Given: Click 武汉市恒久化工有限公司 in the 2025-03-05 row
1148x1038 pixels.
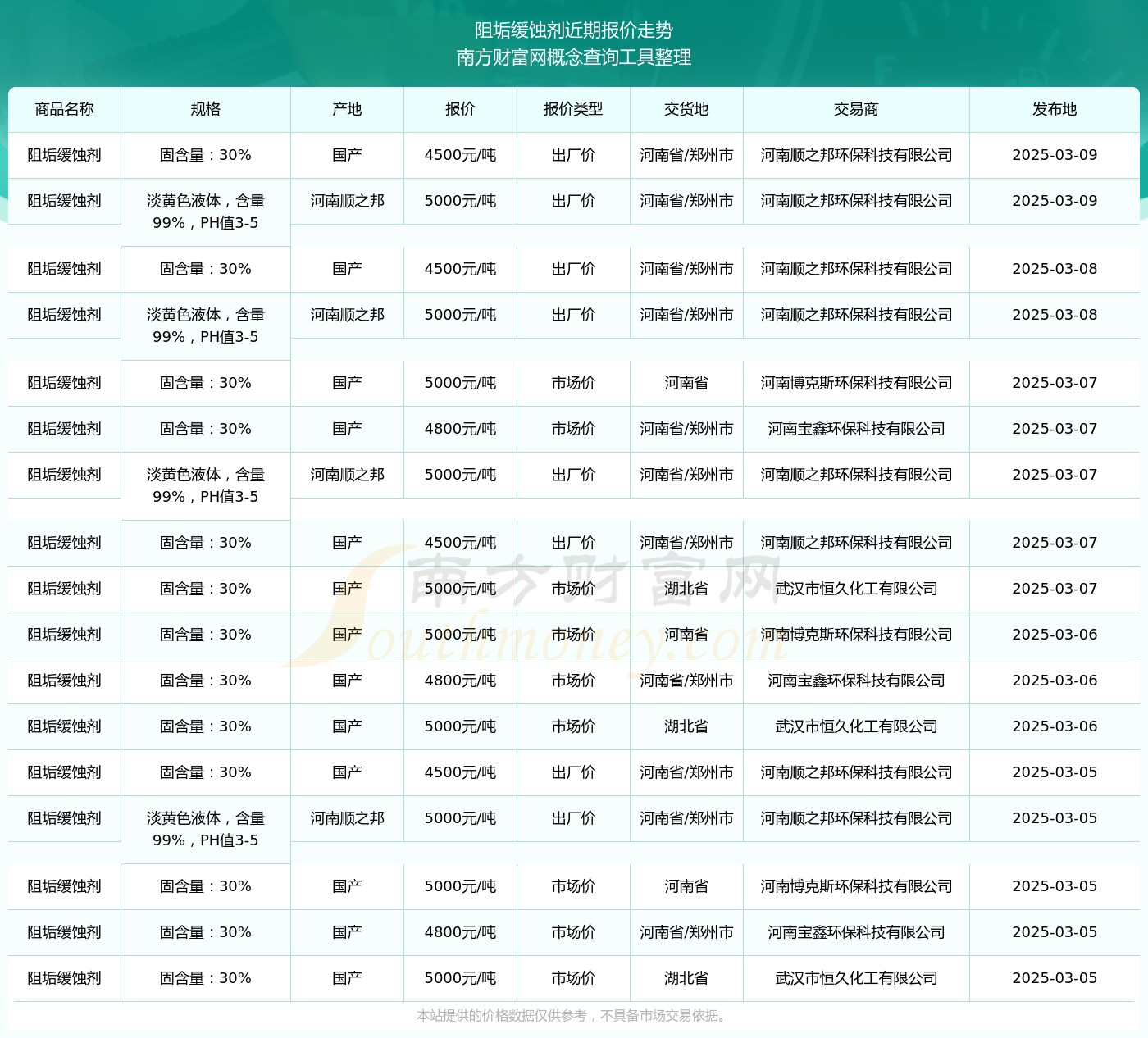Looking at the screenshot, I should click(x=856, y=978).
